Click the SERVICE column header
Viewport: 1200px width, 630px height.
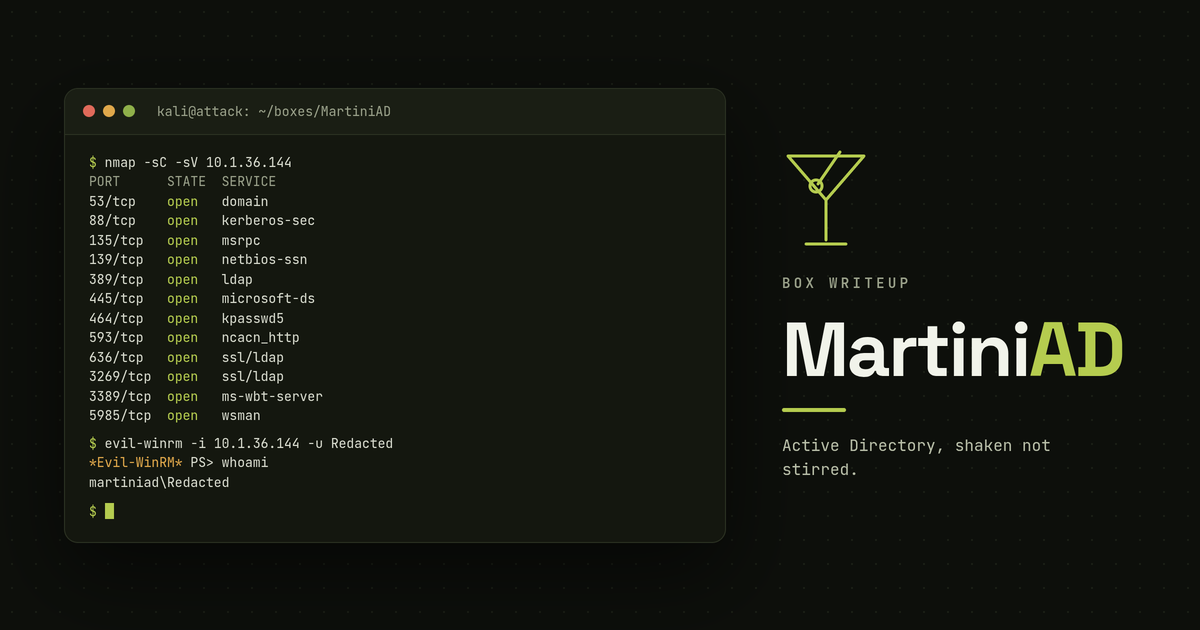pyautogui.click(x=249, y=182)
